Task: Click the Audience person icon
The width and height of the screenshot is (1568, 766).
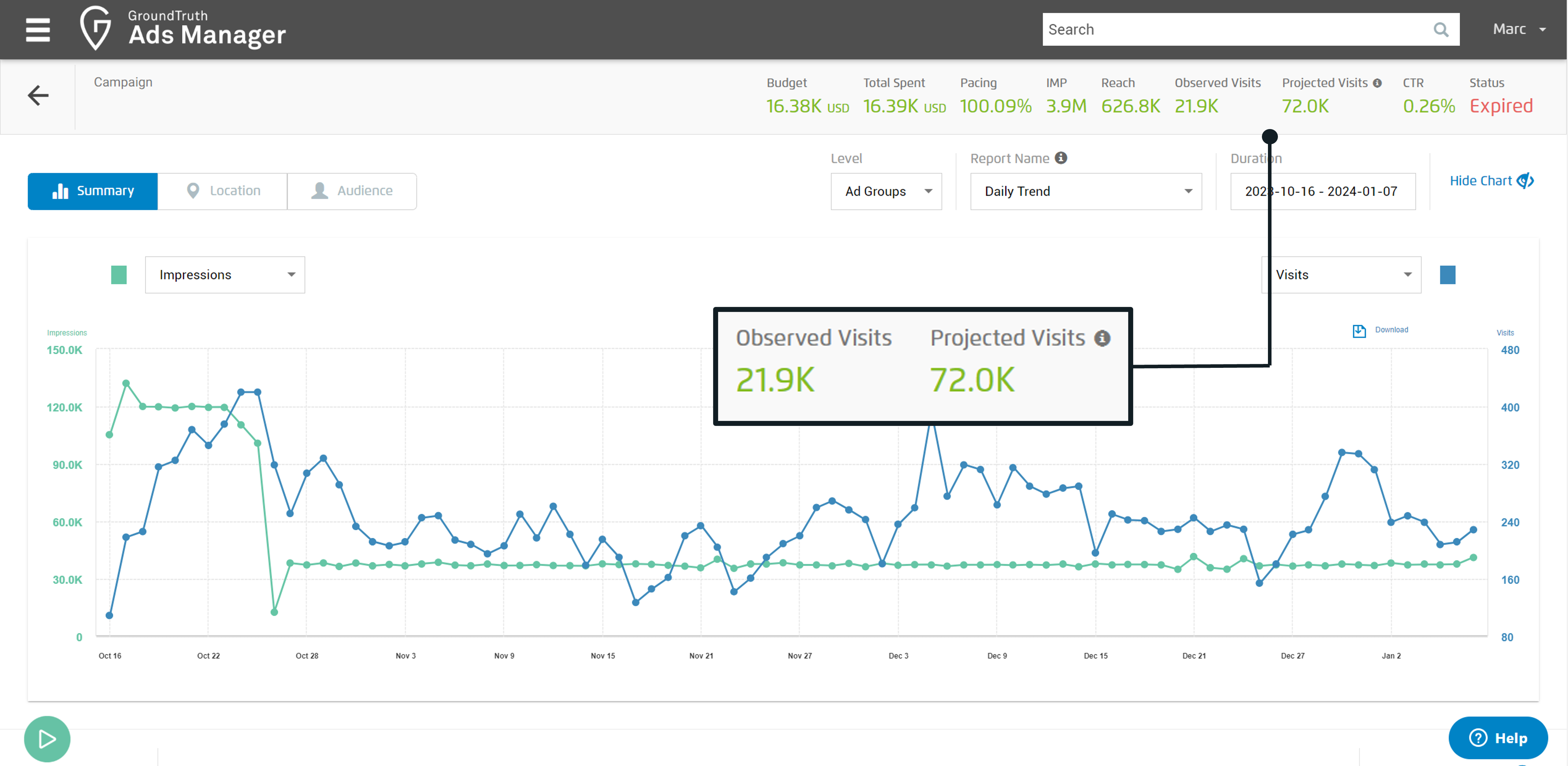Action: [x=320, y=191]
